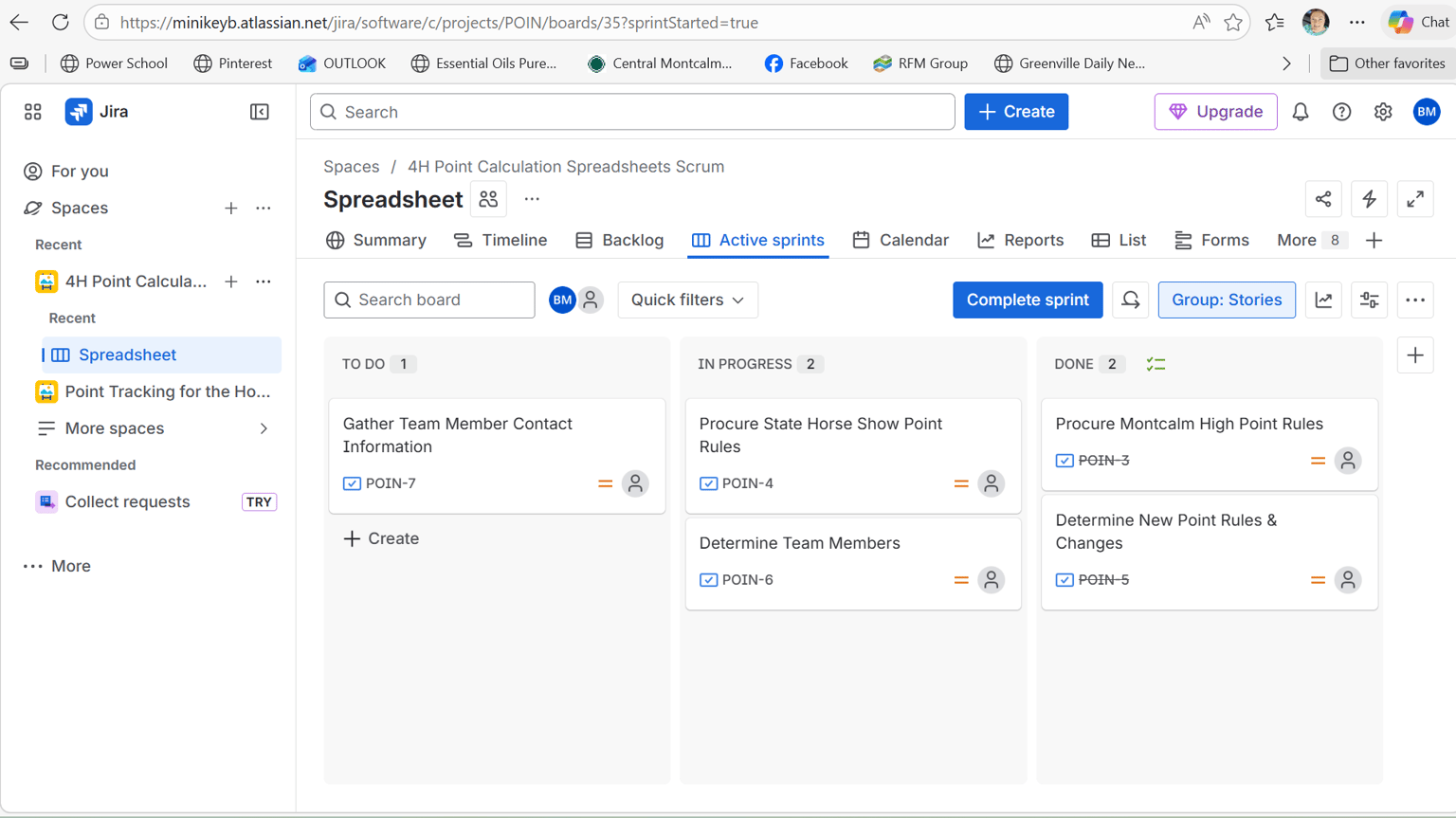Add a new board column
Image resolution: width=1456 pixels, height=818 pixels.
tap(1415, 355)
